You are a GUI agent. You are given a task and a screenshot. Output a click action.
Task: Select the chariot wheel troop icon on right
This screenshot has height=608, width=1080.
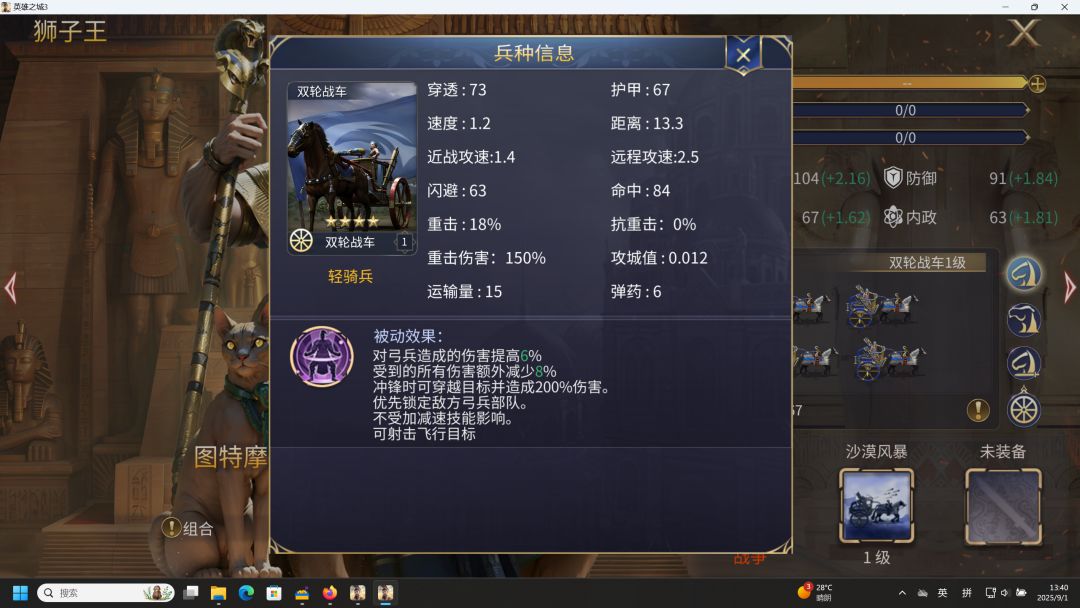pos(1024,410)
